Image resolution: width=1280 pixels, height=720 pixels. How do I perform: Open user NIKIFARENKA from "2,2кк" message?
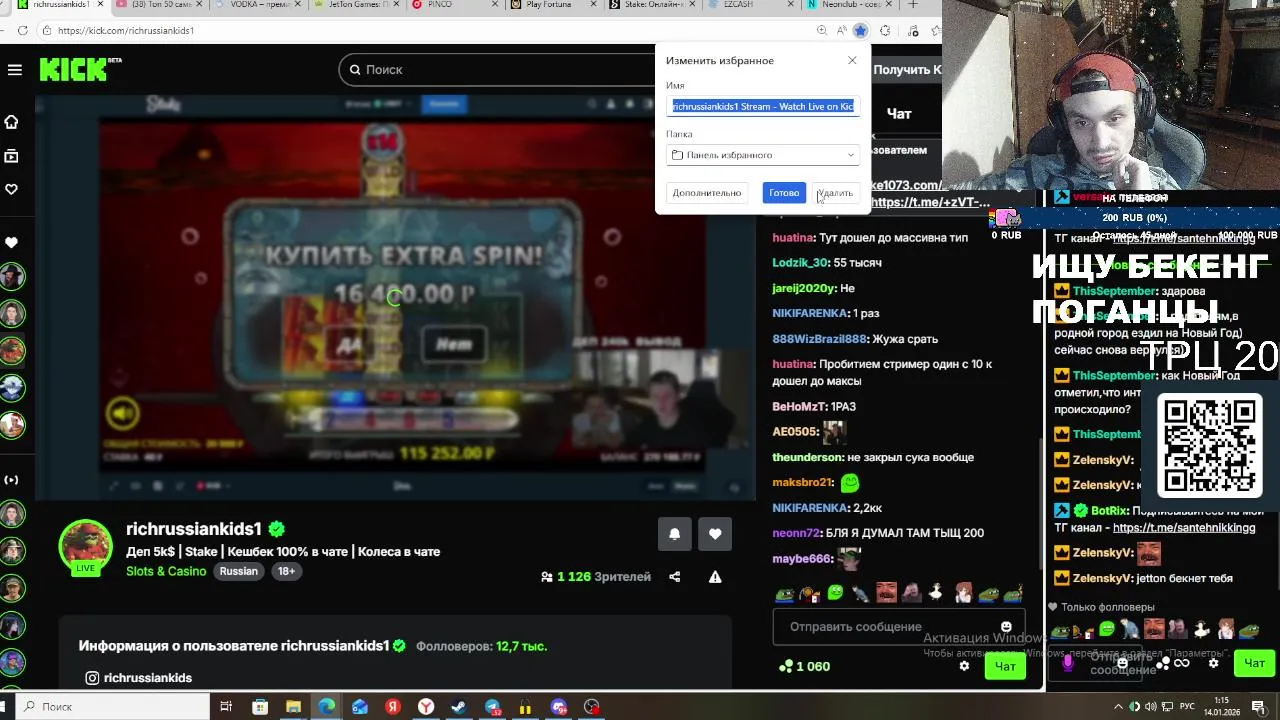(810, 508)
